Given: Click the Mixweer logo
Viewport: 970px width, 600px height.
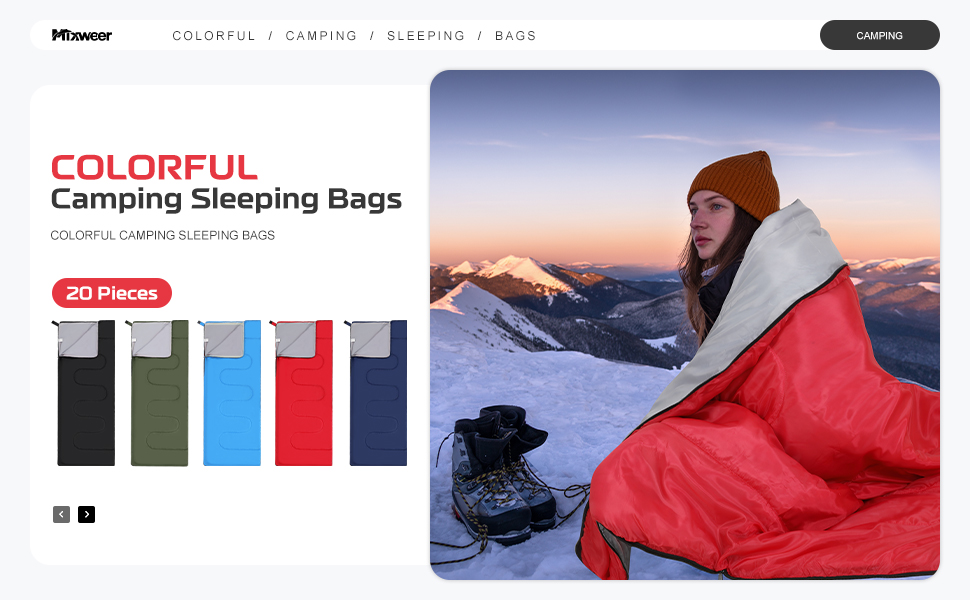Looking at the screenshot, I should (x=82, y=35).
